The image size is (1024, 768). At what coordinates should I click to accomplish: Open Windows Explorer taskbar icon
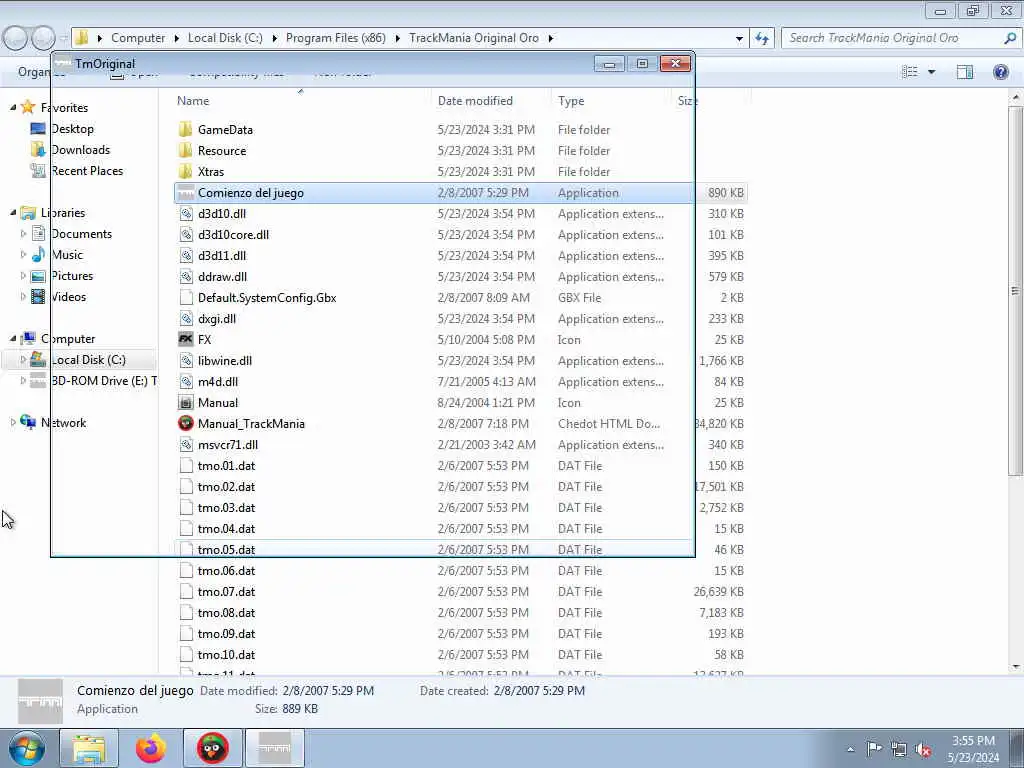tap(89, 748)
